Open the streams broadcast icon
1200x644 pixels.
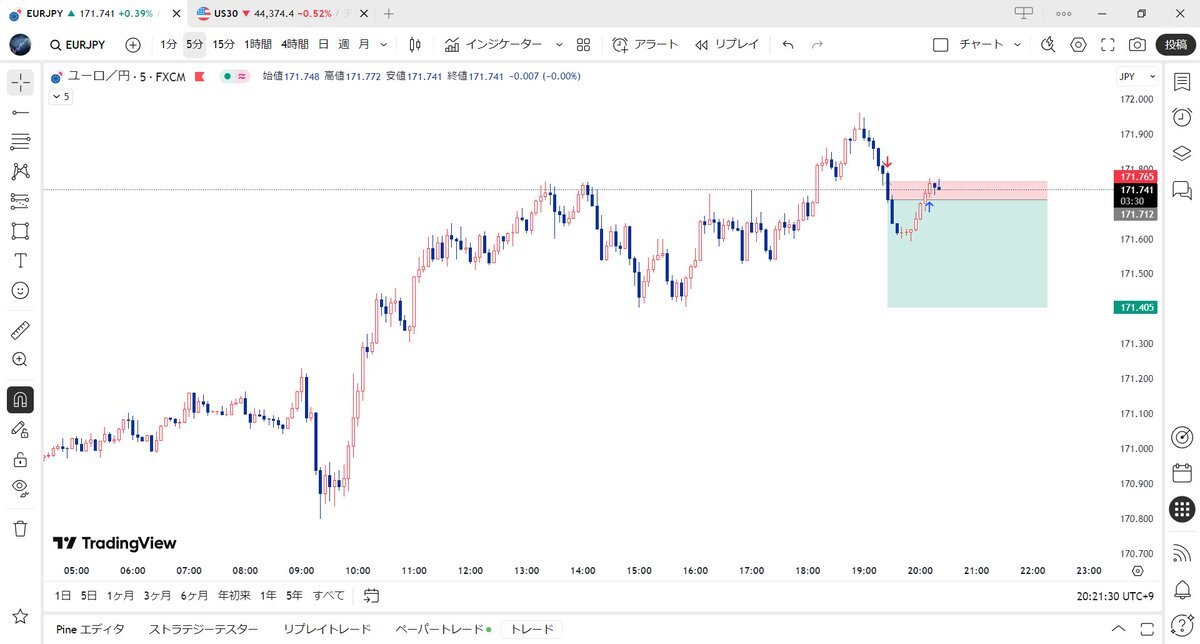click(1181, 553)
